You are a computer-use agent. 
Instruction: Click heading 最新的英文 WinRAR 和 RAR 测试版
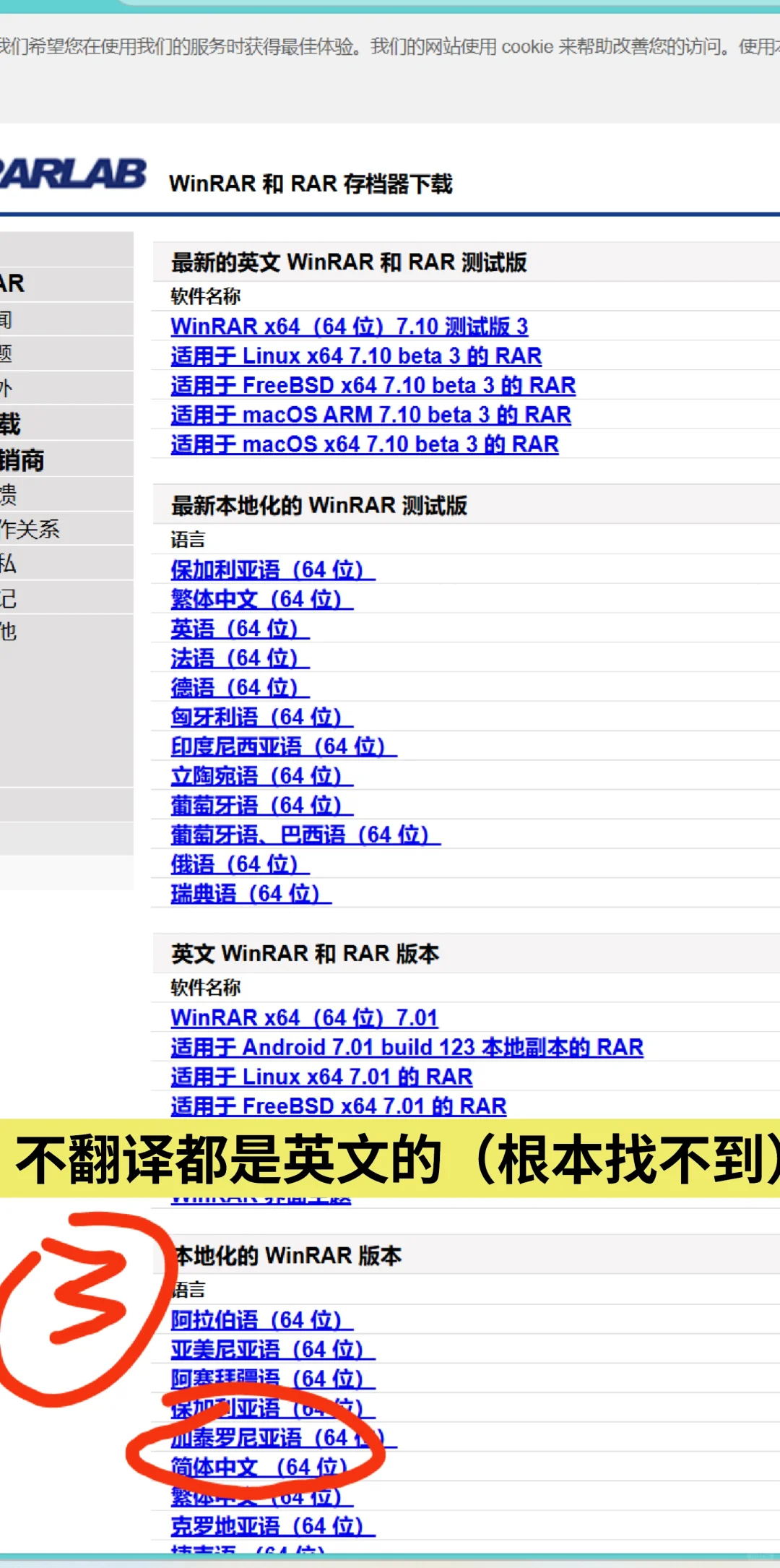coord(349,262)
